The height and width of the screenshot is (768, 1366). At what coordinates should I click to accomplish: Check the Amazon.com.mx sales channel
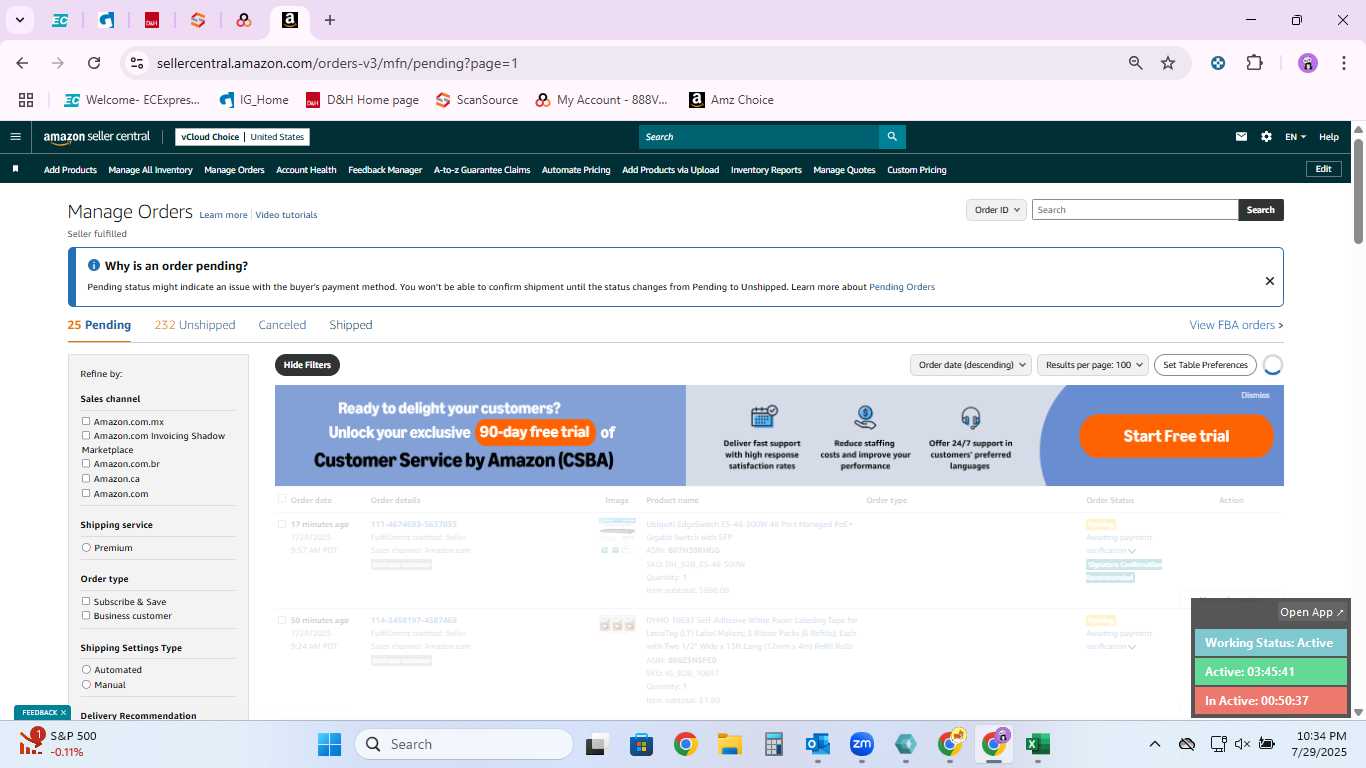click(x=86, y=422)
